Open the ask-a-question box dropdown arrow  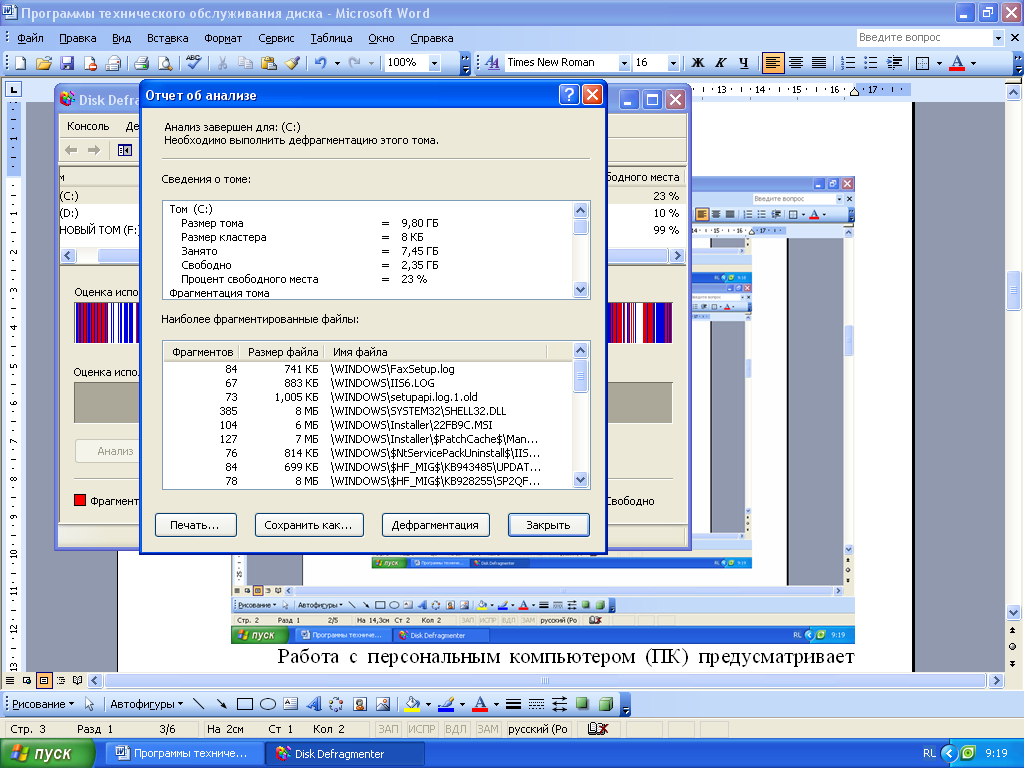pos(998,38)
